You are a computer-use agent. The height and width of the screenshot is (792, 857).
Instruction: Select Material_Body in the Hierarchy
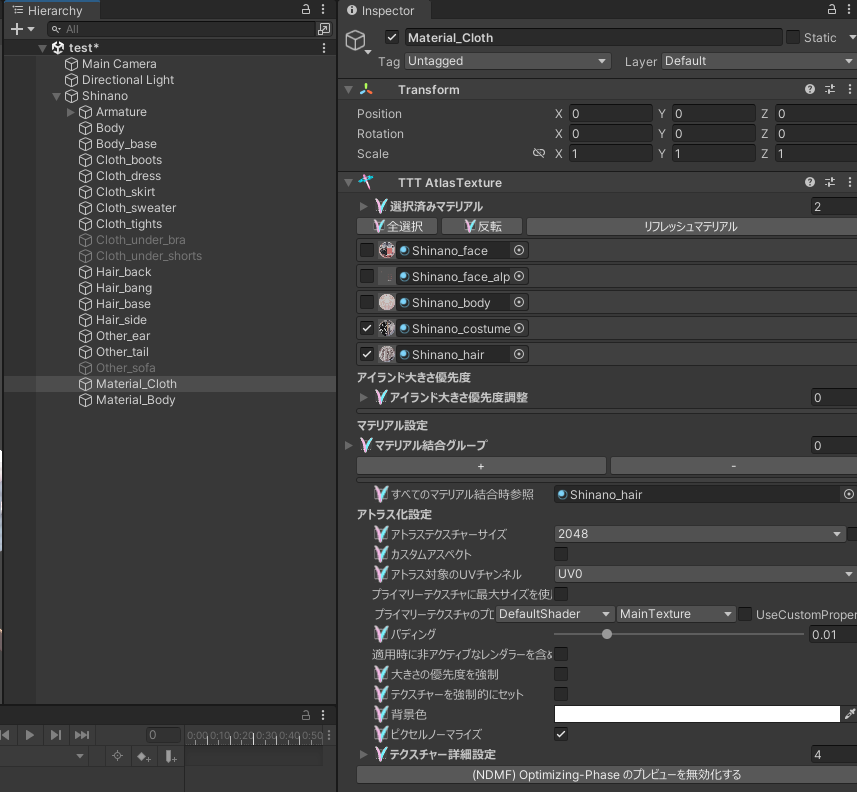[136, 400]
